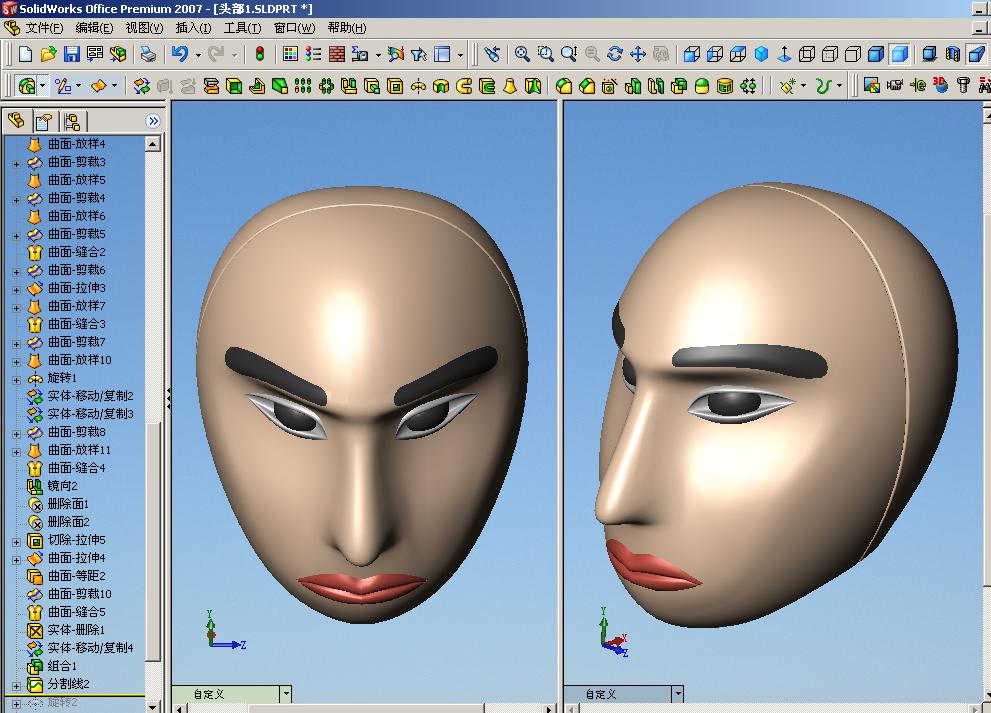Switch to the FeatureManager design tree tab
Image resolution: width=991 pixels, height=713 pixels.
16,120
